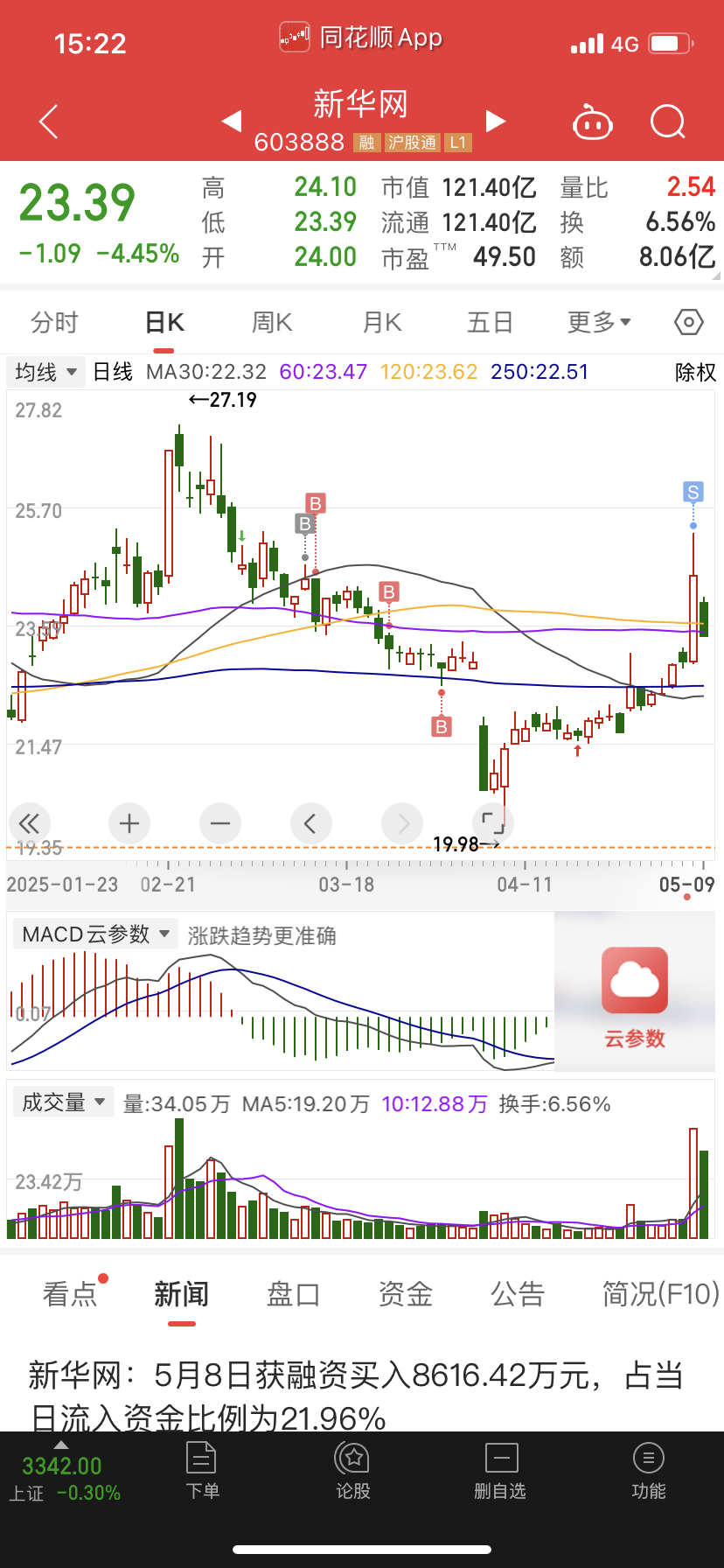Expand quote details corner triangle
Viewport: 724px width, 1568px height.
pos(716,276)
